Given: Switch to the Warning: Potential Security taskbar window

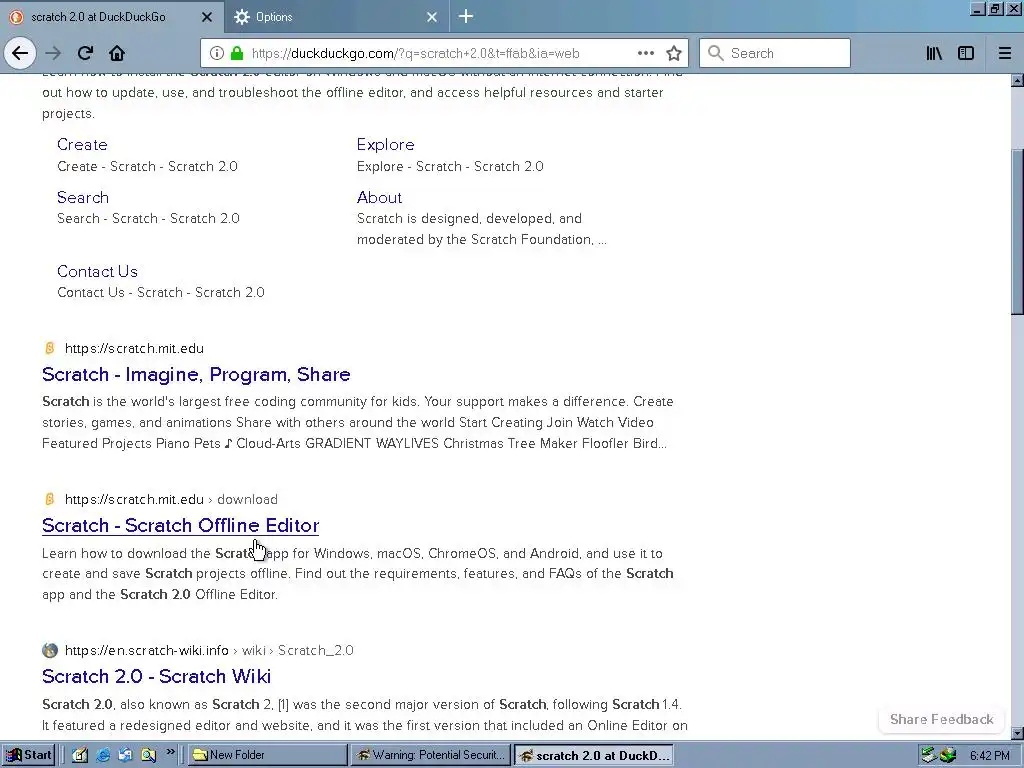Looking at the screenshot, I should 430,755.
